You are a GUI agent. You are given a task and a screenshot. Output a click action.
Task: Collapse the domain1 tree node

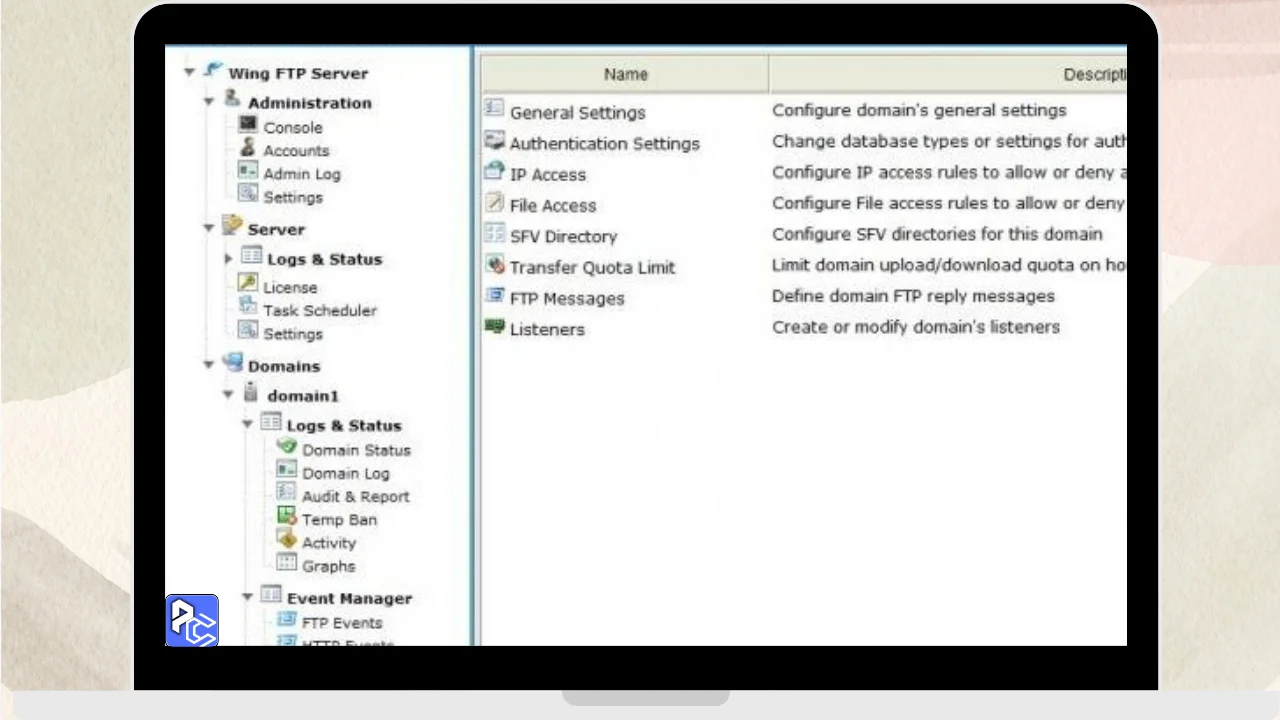pyautogui.click(x=229, y=395)
